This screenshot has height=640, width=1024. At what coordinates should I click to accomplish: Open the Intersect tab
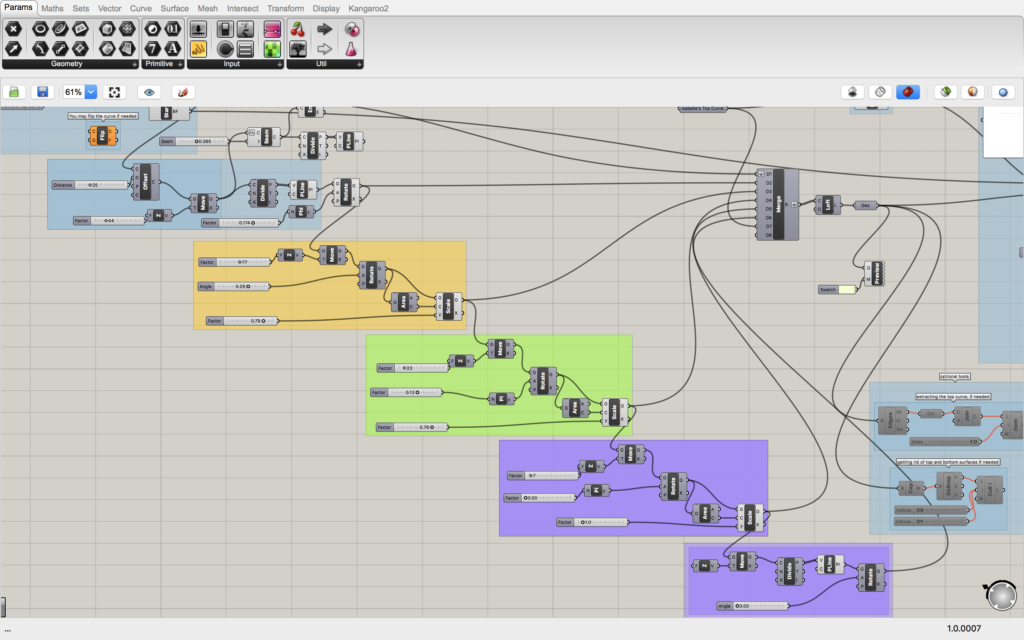coord(242,8)
